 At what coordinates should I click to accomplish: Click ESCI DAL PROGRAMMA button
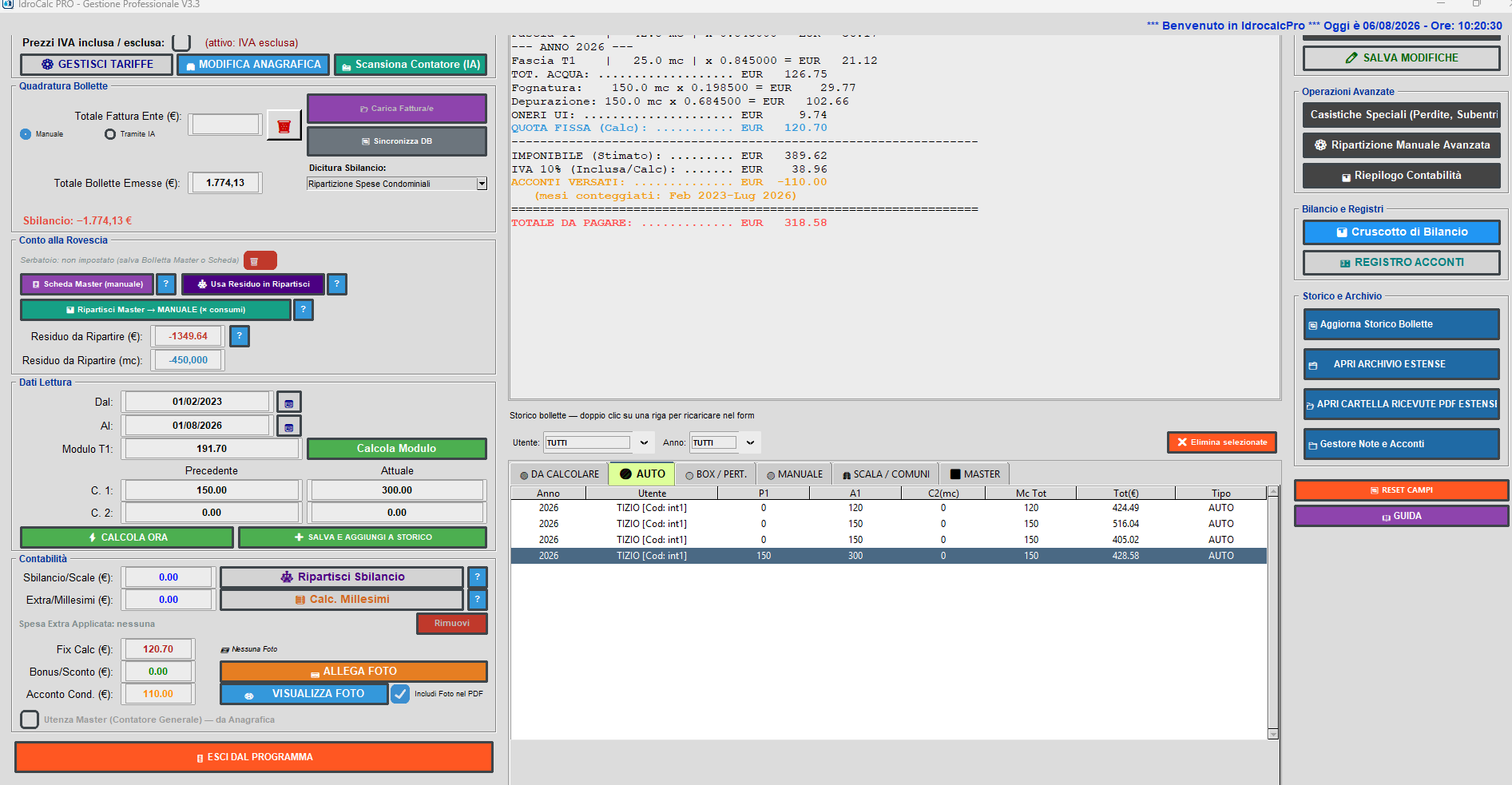click(254, 757)
